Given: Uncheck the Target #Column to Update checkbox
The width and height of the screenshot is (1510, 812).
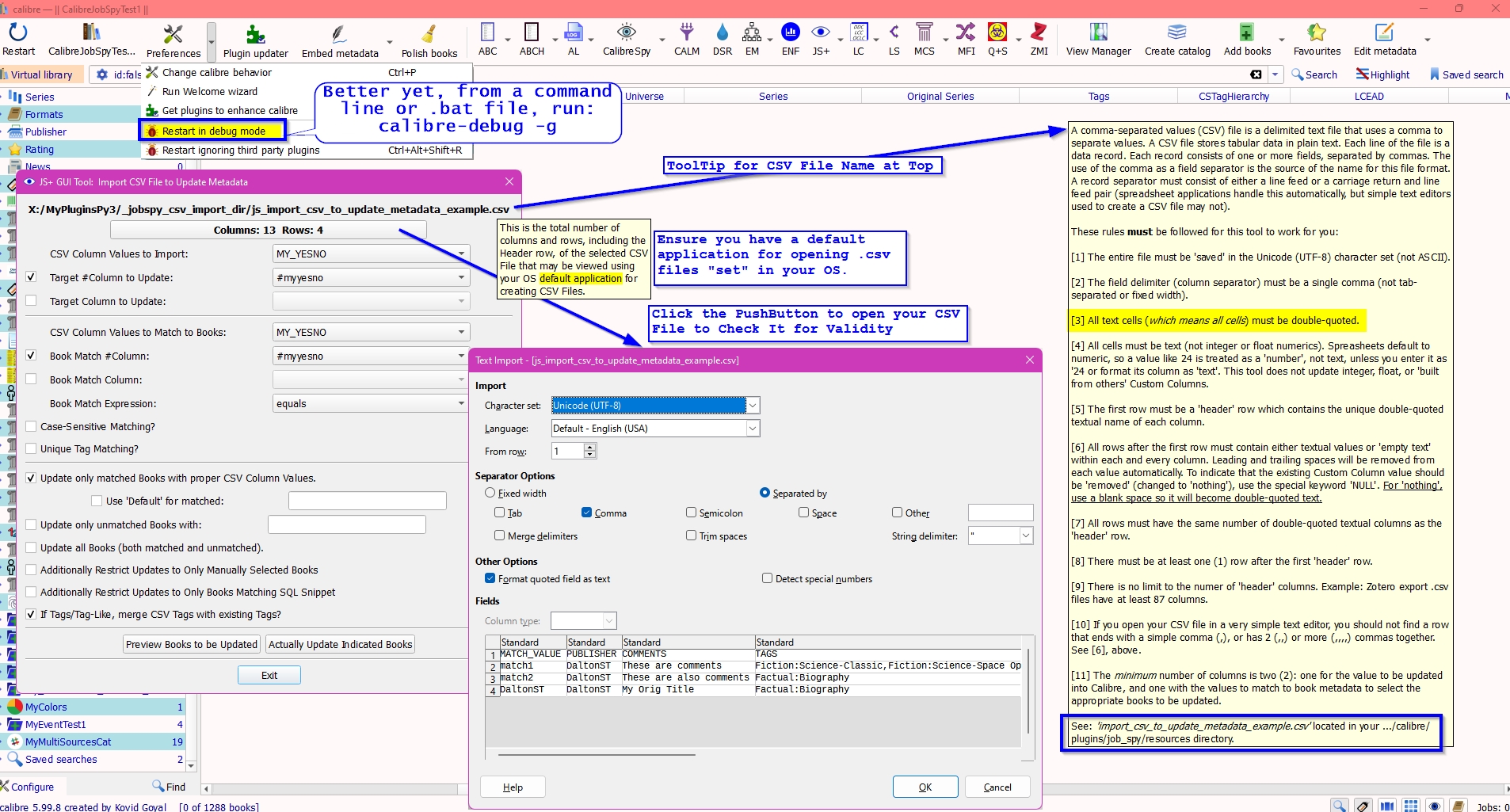Looking at the screenshot, I should 31,277.
